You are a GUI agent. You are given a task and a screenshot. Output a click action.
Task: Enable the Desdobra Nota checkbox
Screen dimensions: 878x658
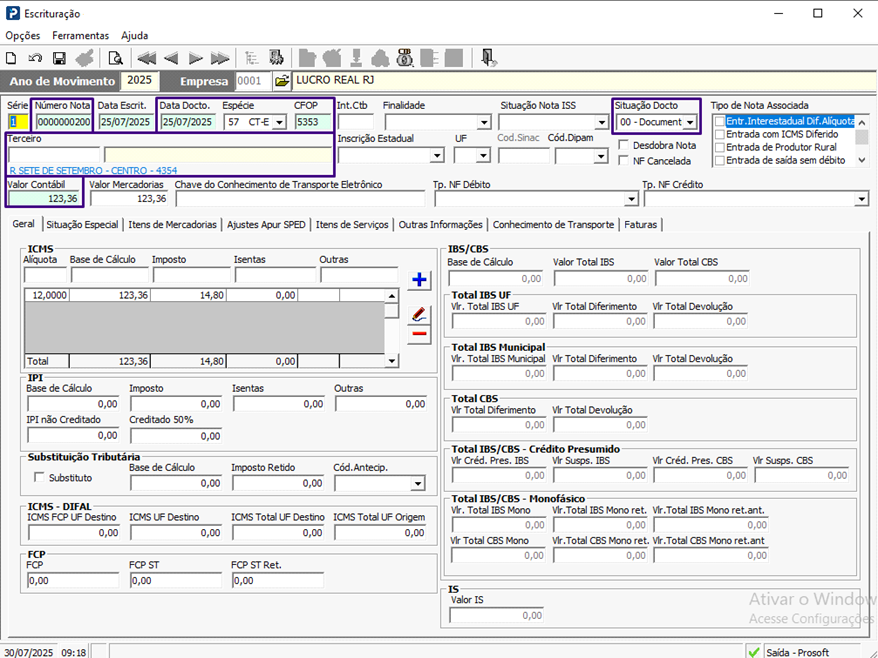[624, 145]
